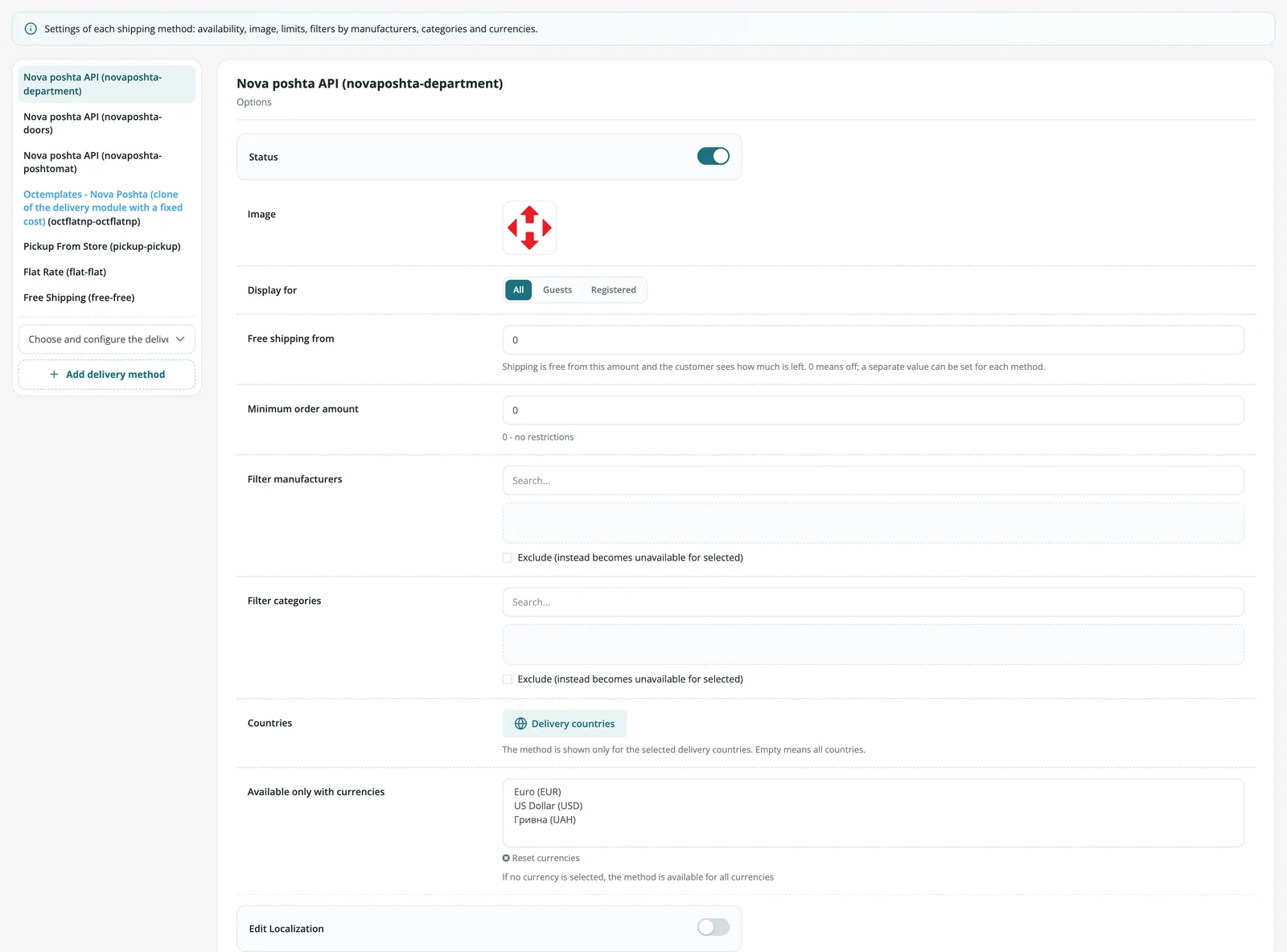Open Nova poshta API (novaposhta-poshtomat) method
The width and height of the screenshot is (1287, 952).
107,162
